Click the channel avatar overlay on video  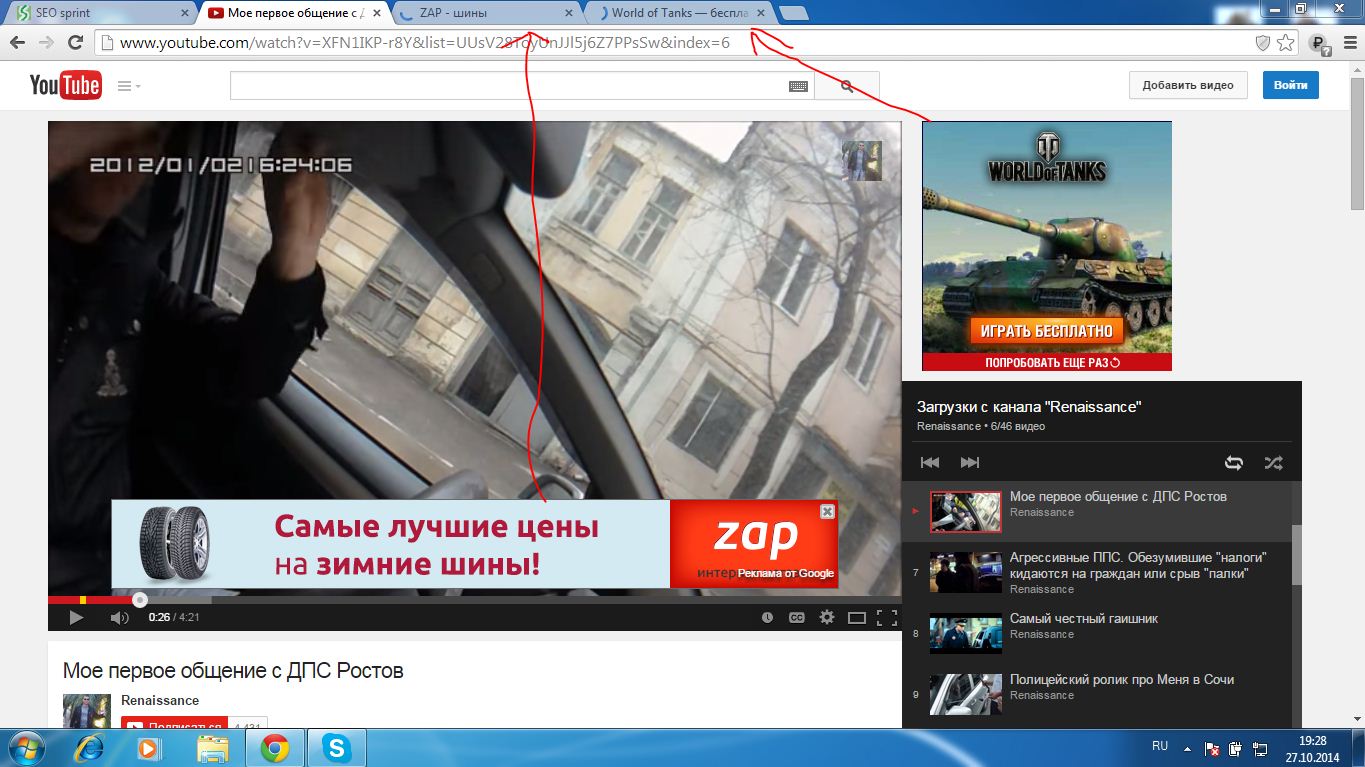point(862,160)
